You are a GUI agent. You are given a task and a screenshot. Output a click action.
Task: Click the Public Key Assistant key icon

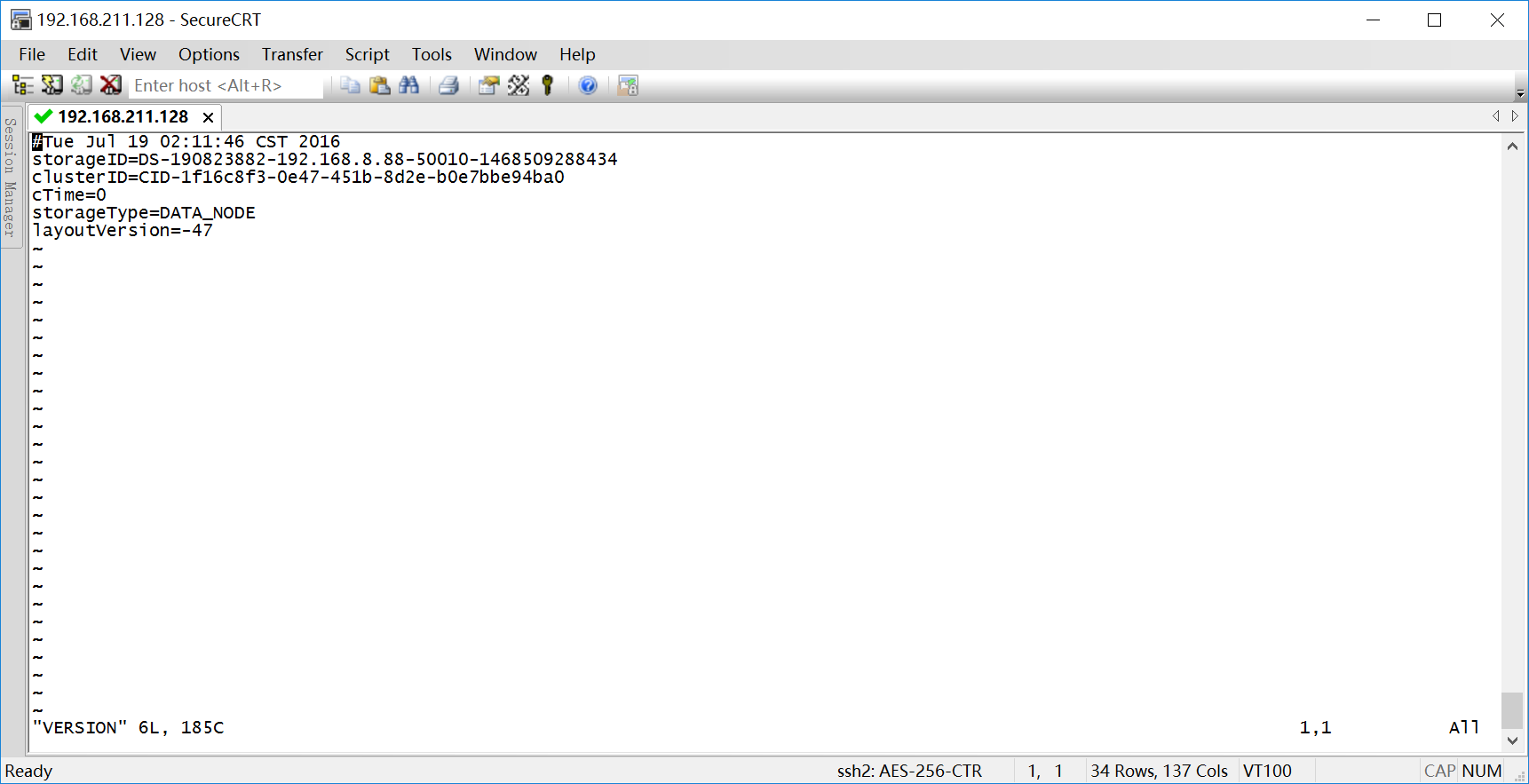(548, 85)
